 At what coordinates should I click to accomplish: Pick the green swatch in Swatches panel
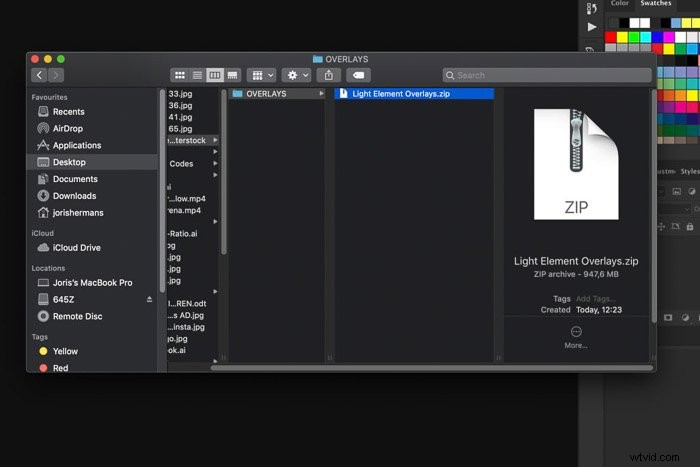coord(634,37)
